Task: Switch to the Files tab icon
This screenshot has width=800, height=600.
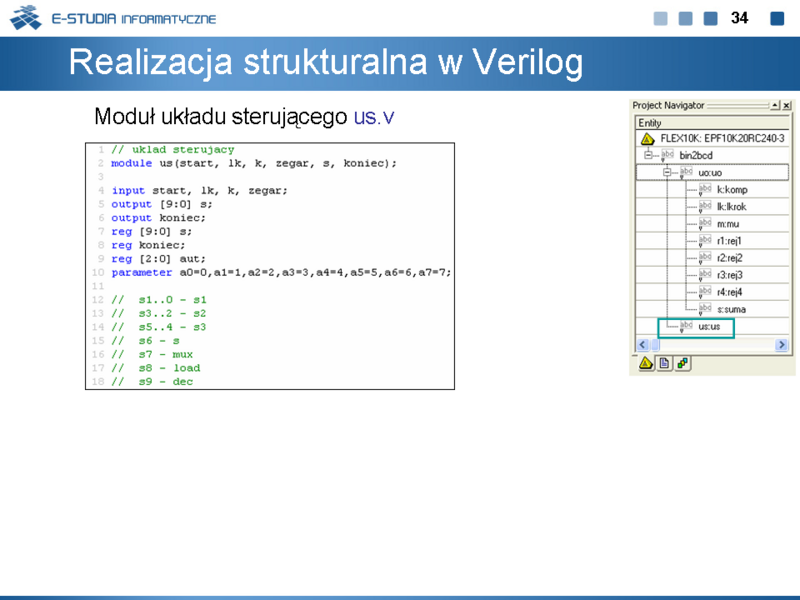Action: point(664,363)
